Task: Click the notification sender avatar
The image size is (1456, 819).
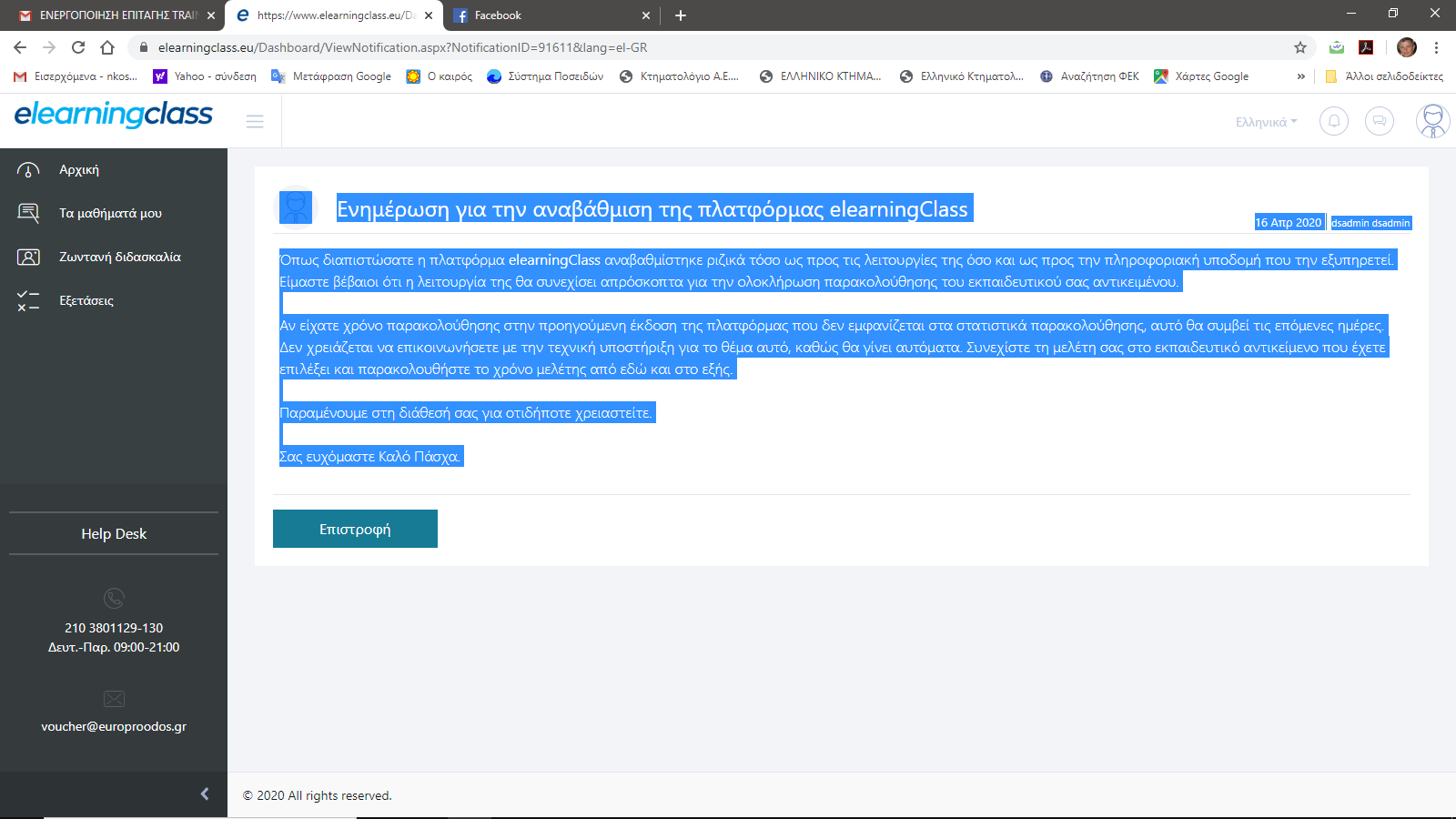Action: 295,207
